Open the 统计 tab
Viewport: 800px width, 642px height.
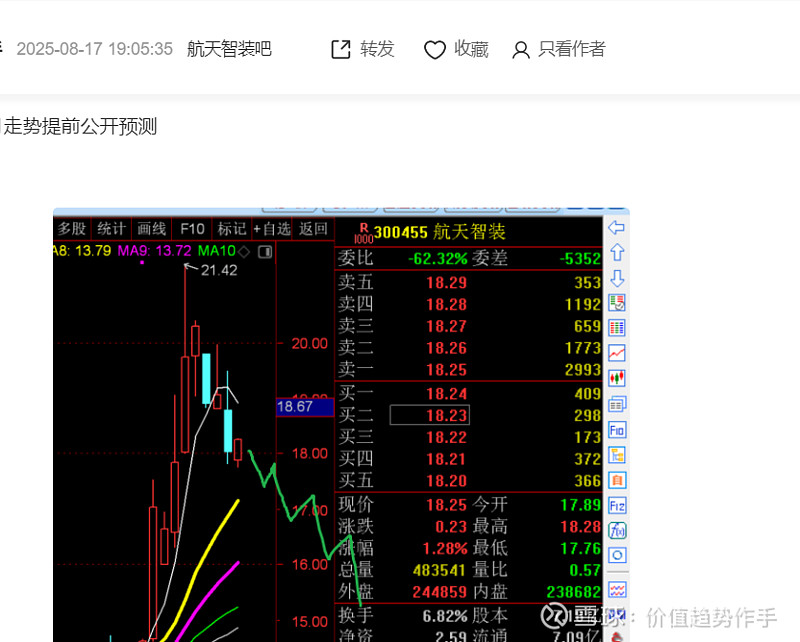(111, 229)
